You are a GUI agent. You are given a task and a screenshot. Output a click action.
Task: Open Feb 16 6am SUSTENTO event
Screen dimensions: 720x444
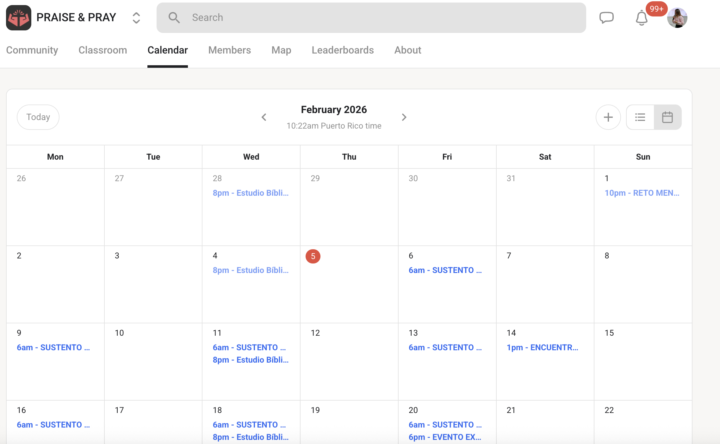coord(53,425)
